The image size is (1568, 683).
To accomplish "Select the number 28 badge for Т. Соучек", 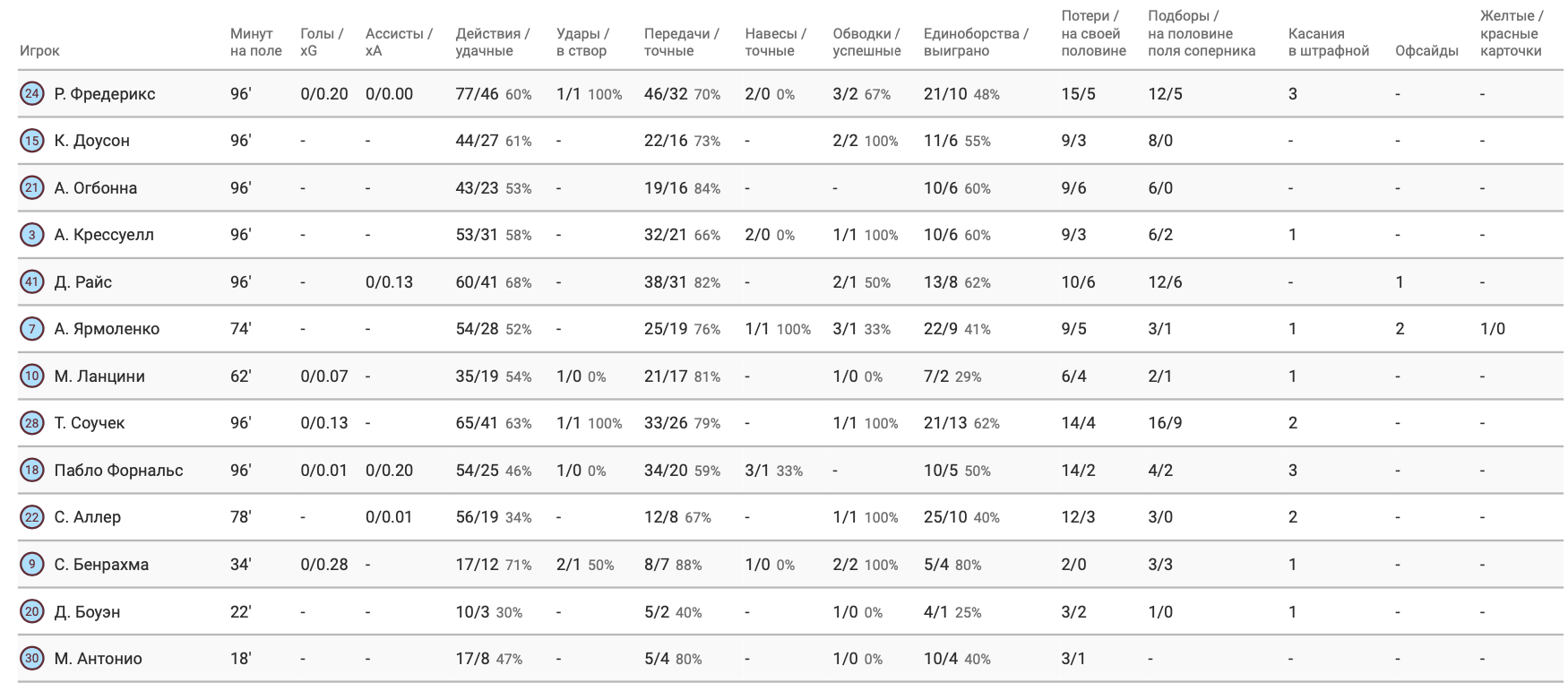I will point(32,423).
